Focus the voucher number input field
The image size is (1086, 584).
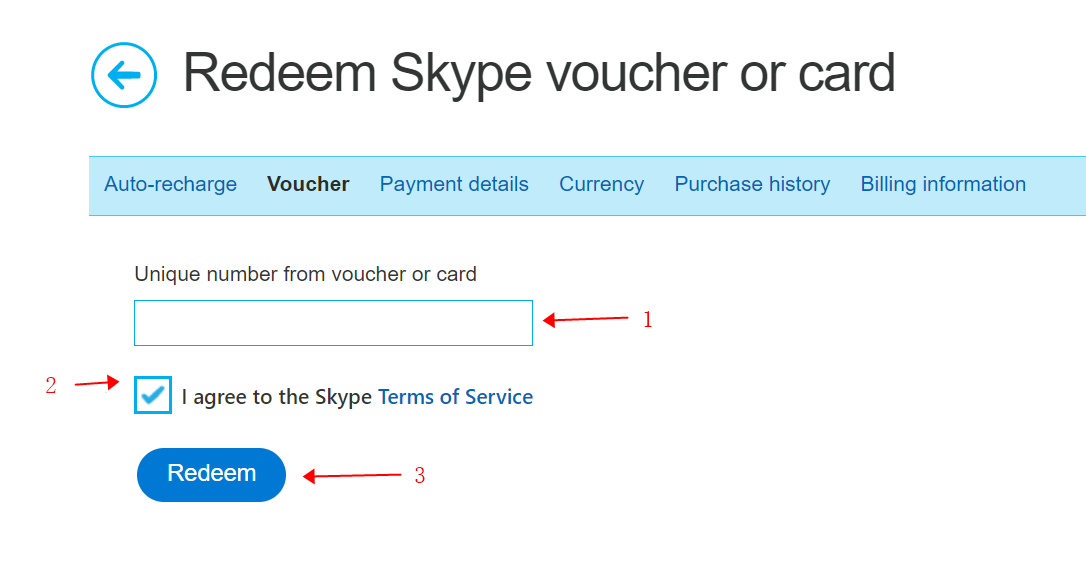pyautogui.click(x=333, y=323)
